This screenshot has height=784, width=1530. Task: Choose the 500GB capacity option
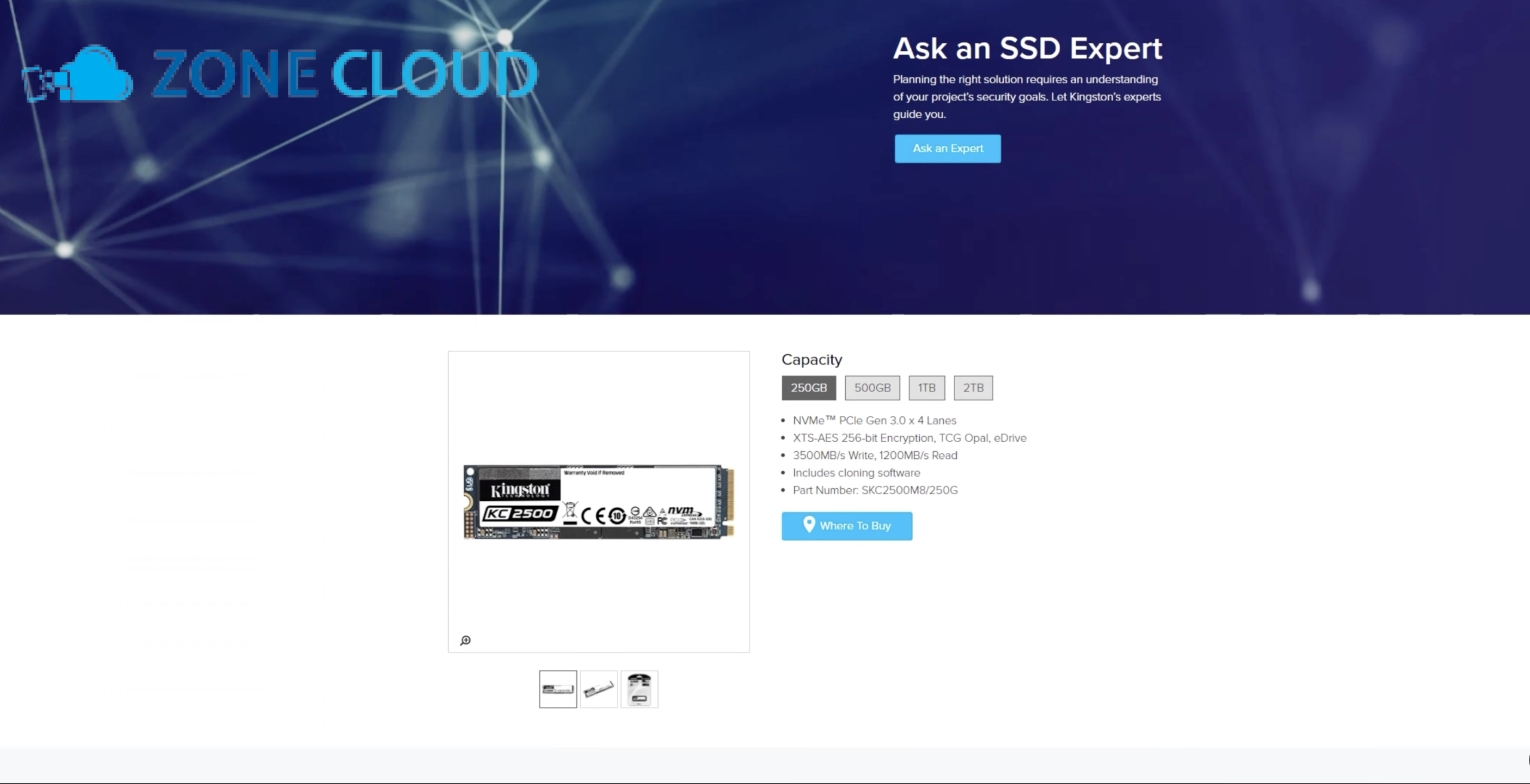pyautogui.click(x=872, y=388)
